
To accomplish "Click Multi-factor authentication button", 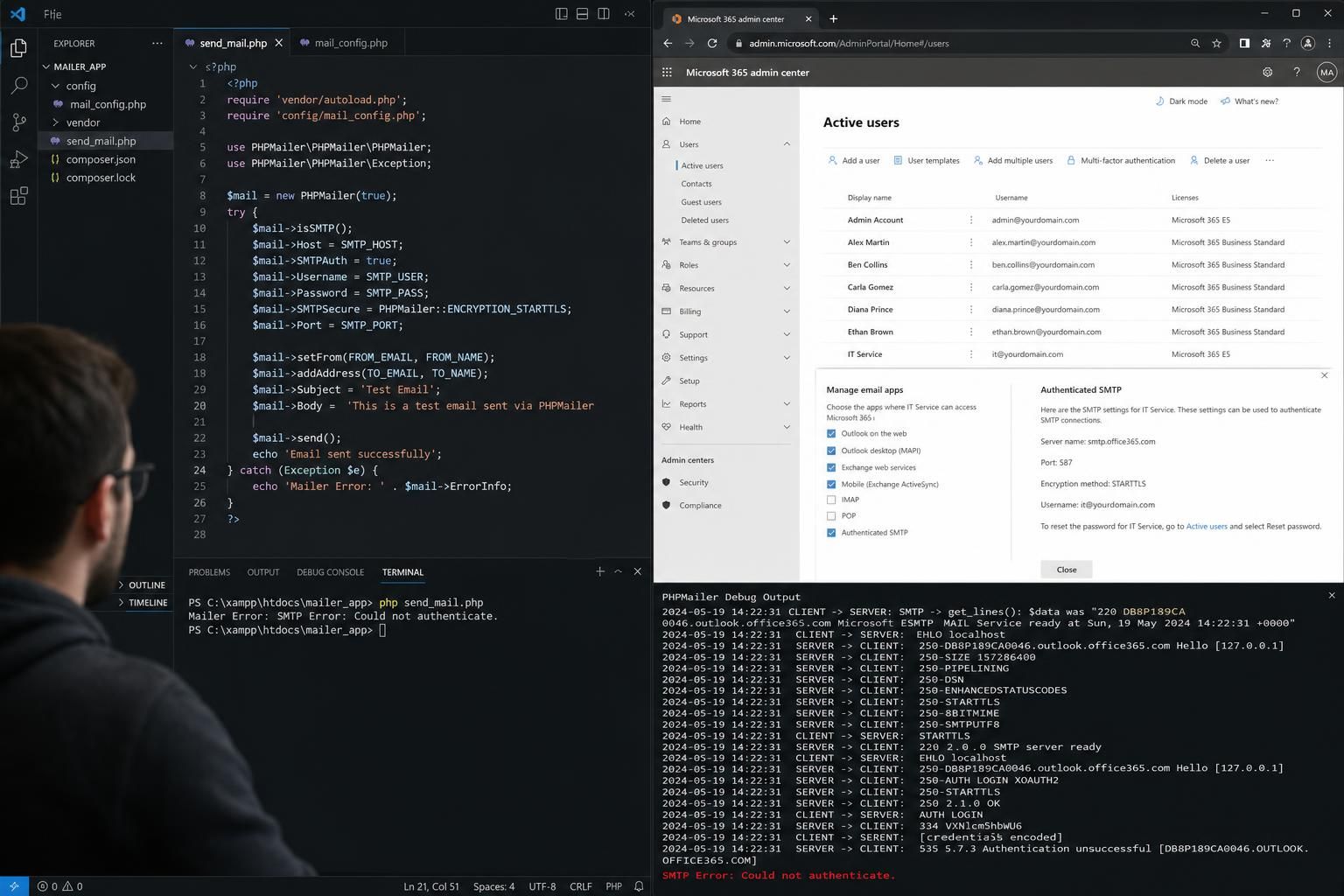I will pos(1120,160).
